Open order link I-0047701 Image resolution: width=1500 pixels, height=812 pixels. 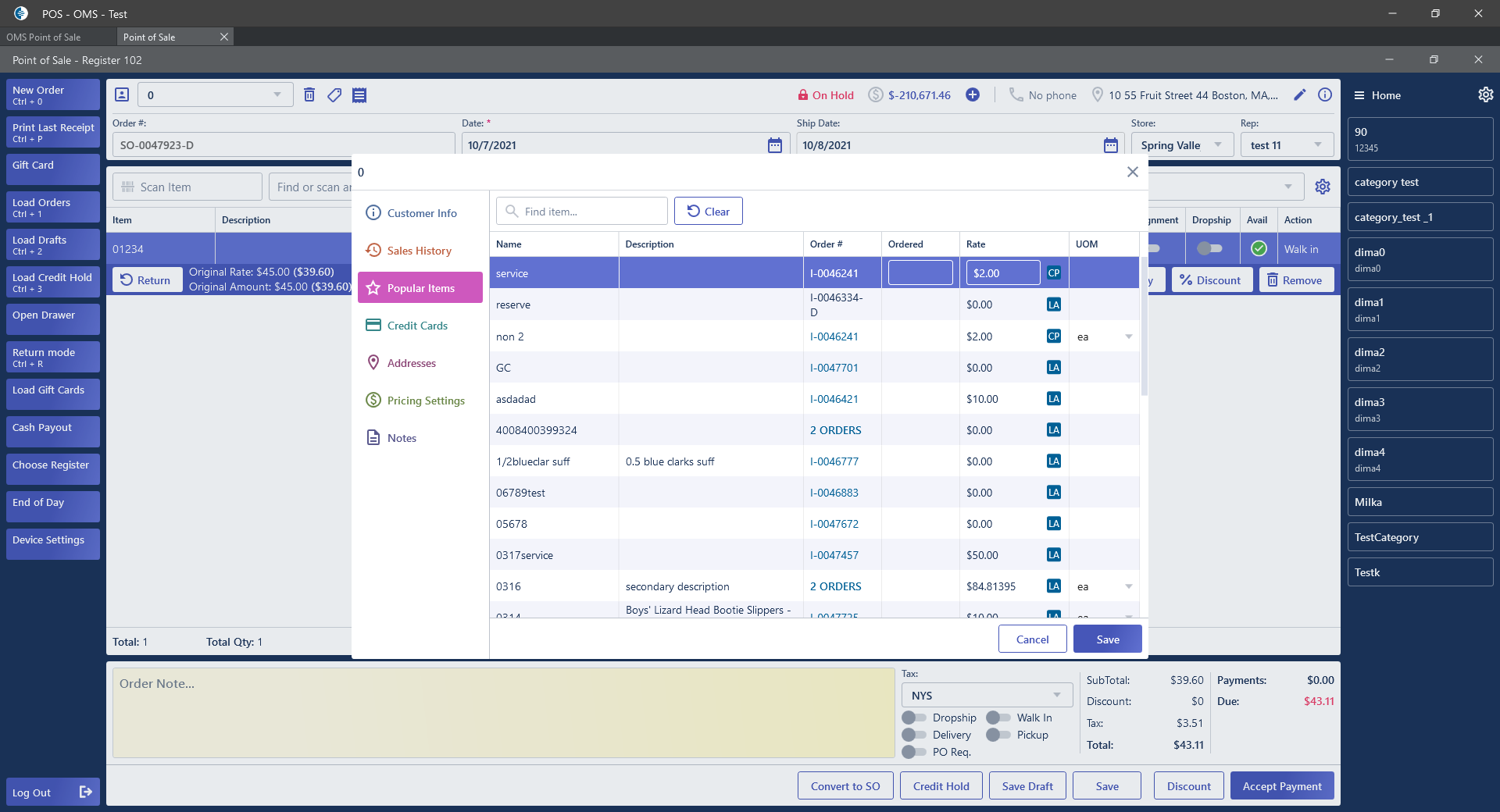click(x=834, y=368)
